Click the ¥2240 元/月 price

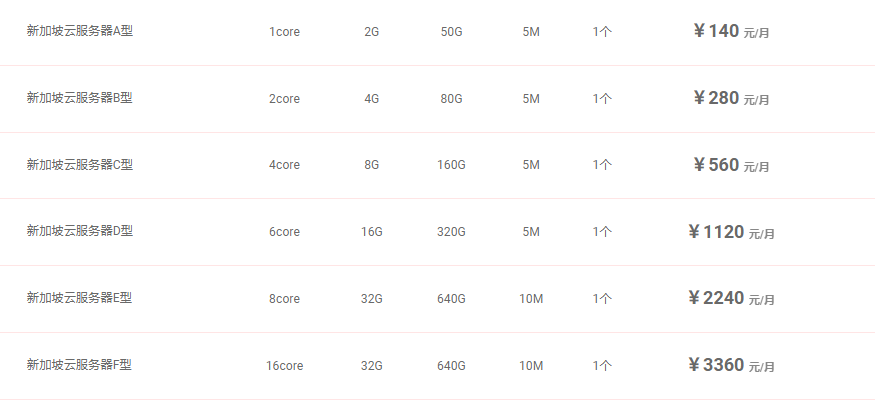point(731,298)
